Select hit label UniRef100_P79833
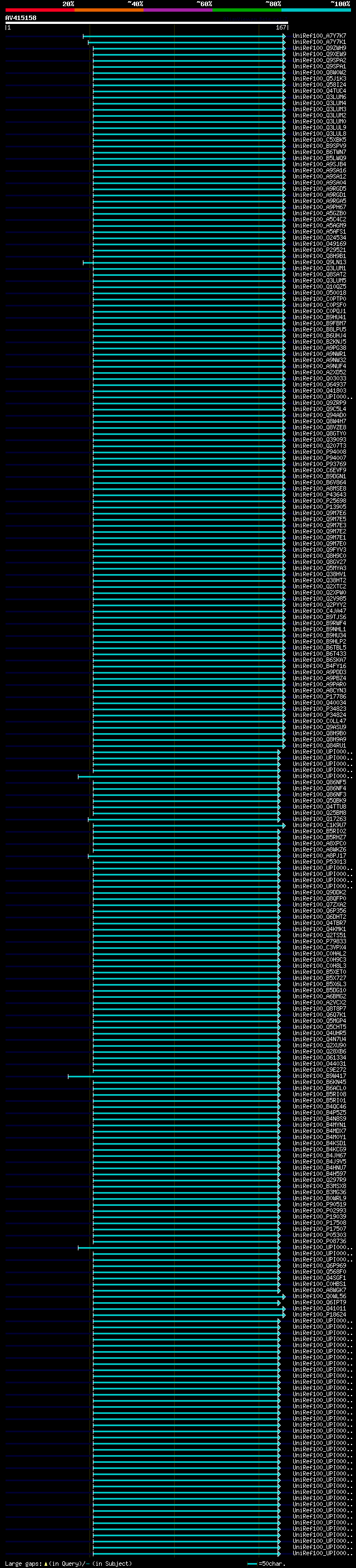This screenshot has height=1568, width=356. (x=319, y=942)
